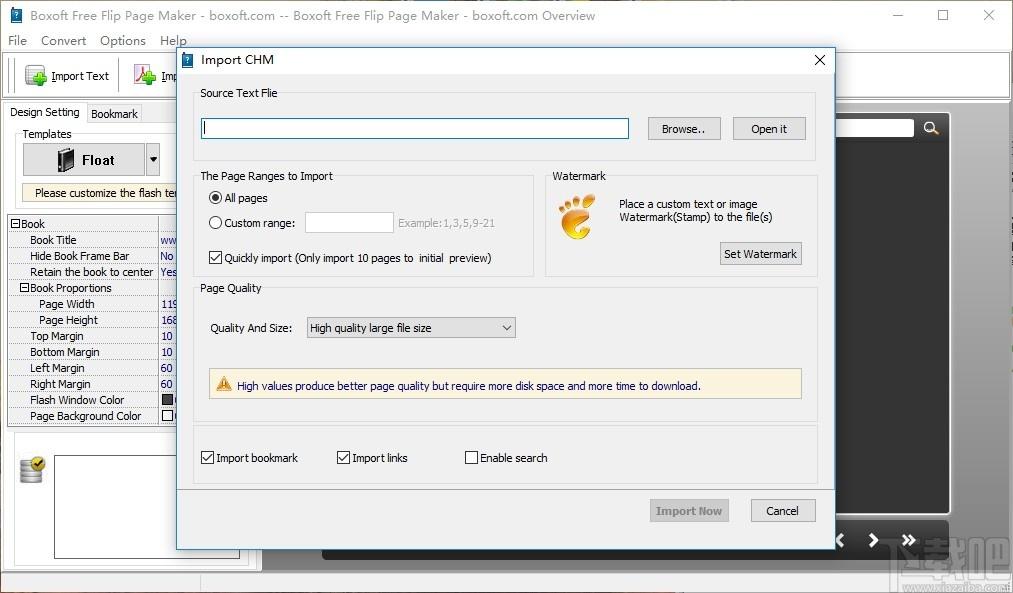Click the warning icon in quality notice
This screenshot has width=1013, height=593.
224,384
